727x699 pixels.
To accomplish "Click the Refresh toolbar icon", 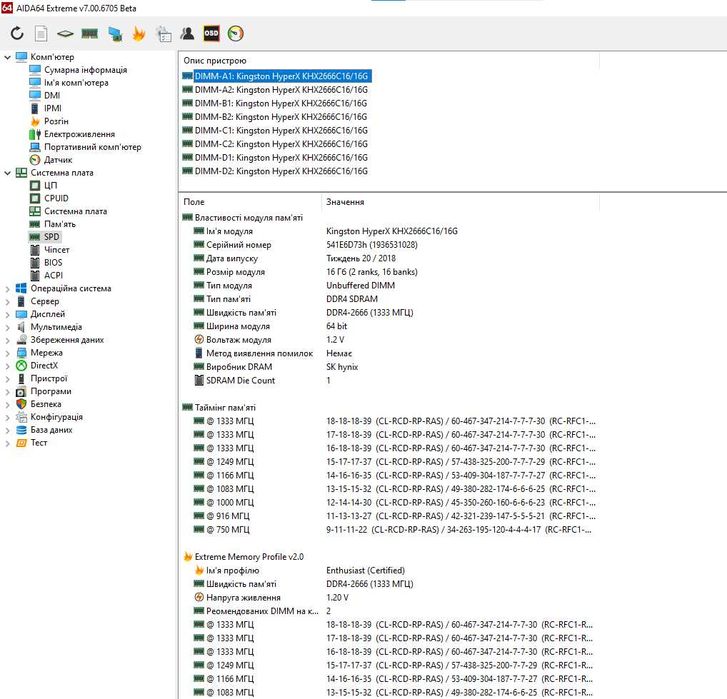I will (x=17, y=33).
